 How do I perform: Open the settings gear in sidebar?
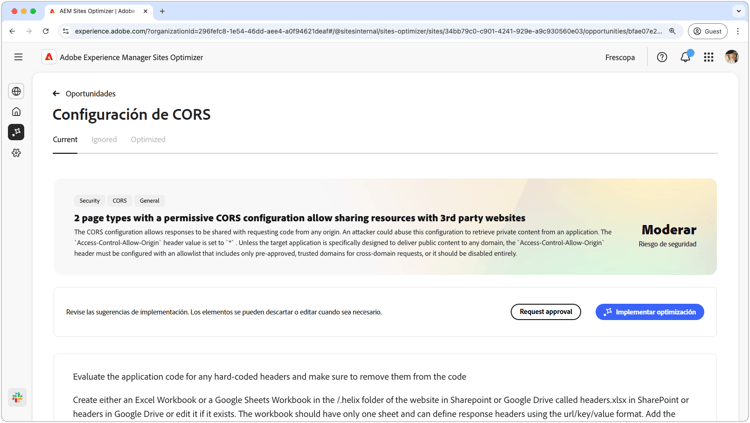pyautogui.click(x=16, y=153)
